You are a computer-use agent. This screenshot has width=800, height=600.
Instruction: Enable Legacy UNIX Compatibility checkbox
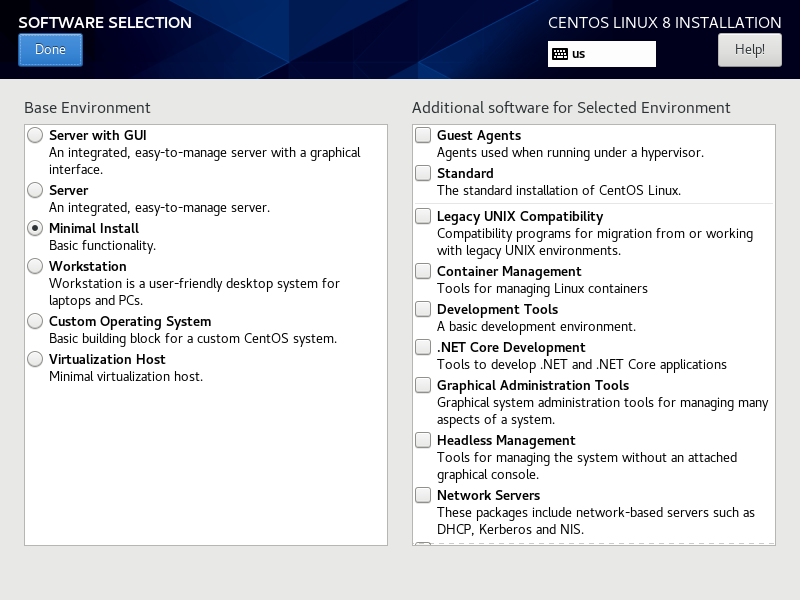(x=423, y=216)
